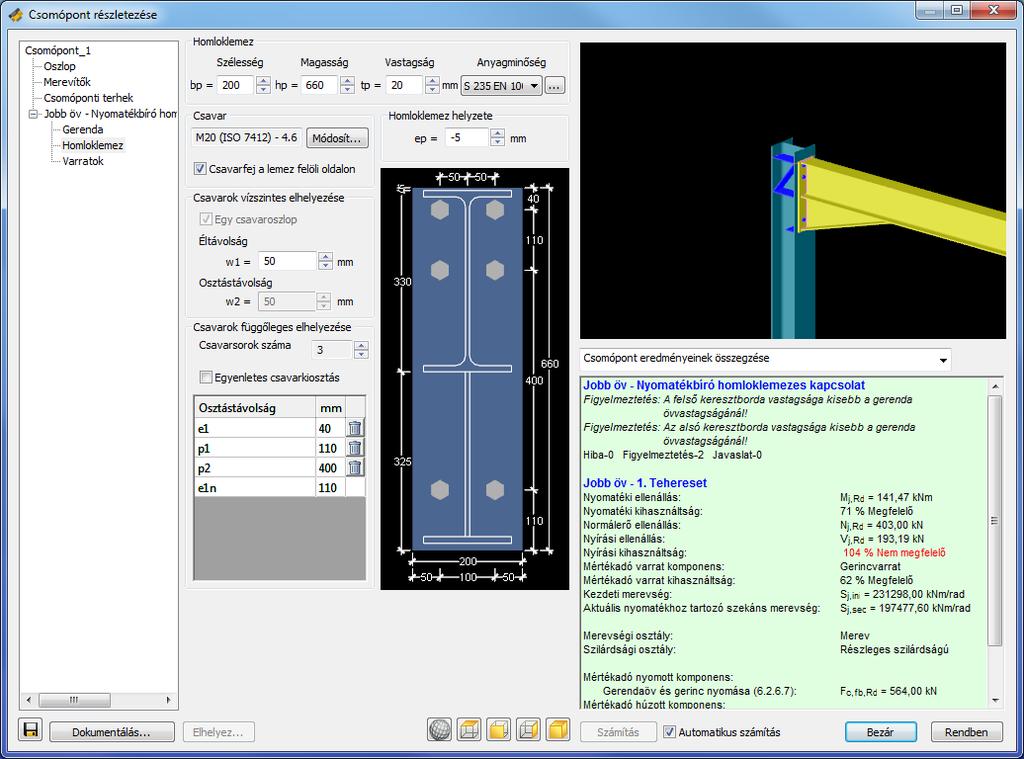This screenshot has height=759, width=1024.
Task: Open Csomópont eredményeinek összegzése dropdown
Action: pos(765,359)
